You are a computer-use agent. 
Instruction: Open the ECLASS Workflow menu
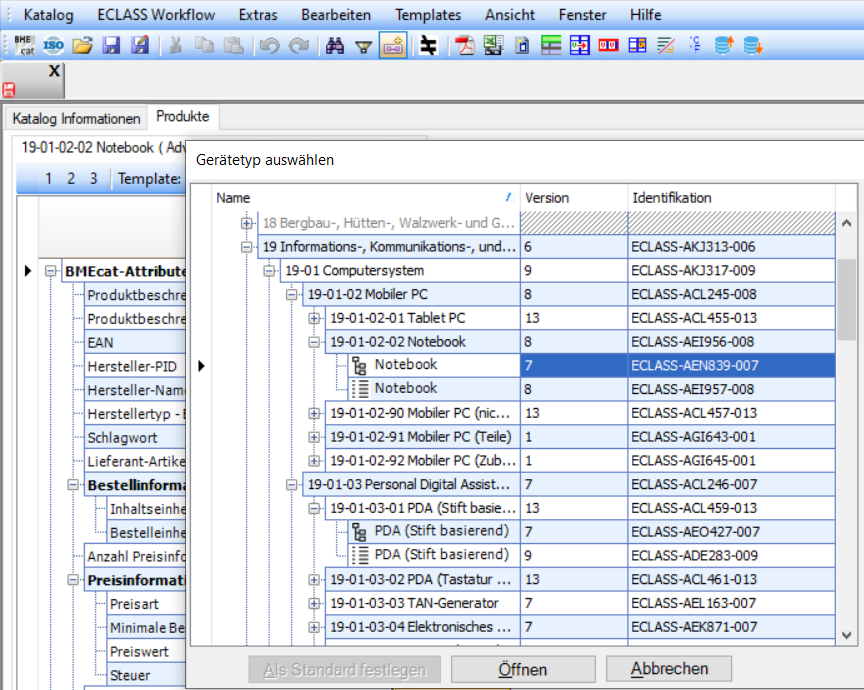(156, 14)
